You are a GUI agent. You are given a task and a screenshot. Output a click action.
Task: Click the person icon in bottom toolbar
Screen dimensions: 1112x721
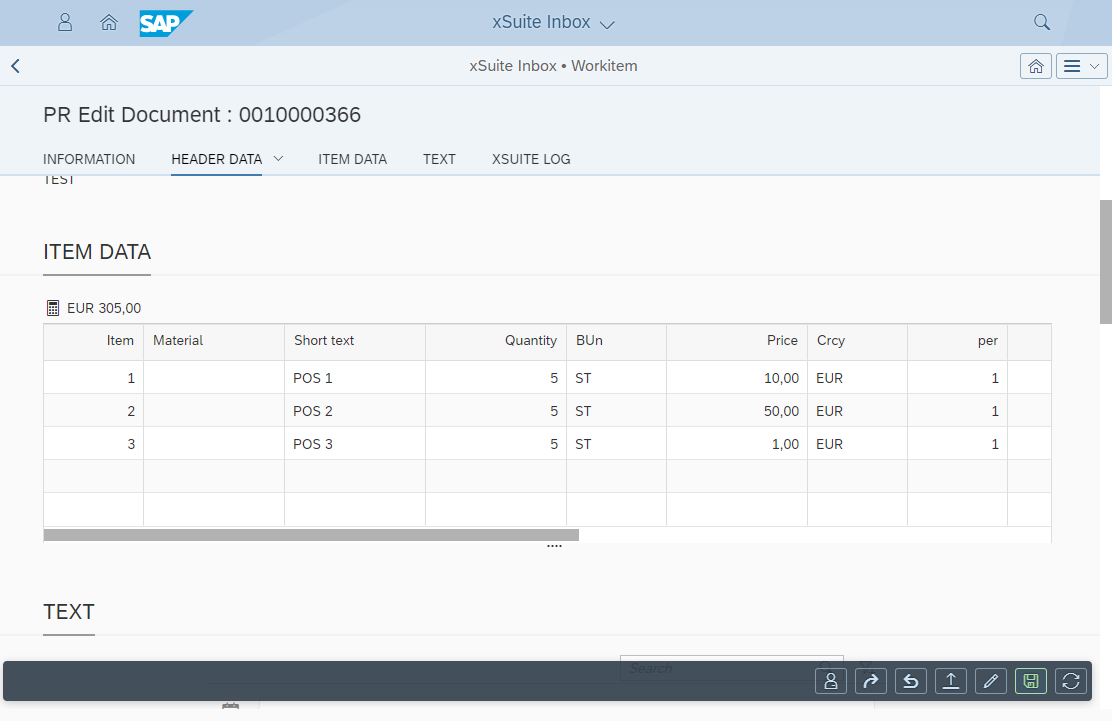point(831,681)
